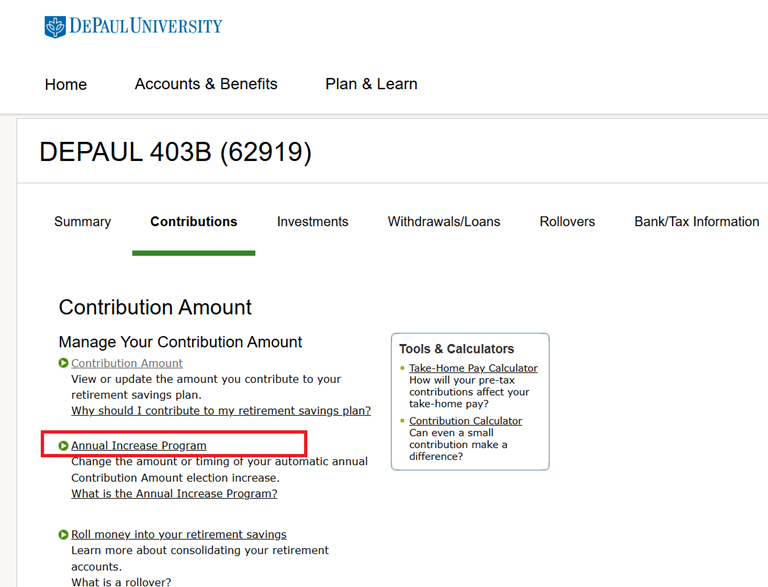768x587 pixels.
Task: Open Plan & Learn menu
Action: pyautogui.click(x=371, y=84)
